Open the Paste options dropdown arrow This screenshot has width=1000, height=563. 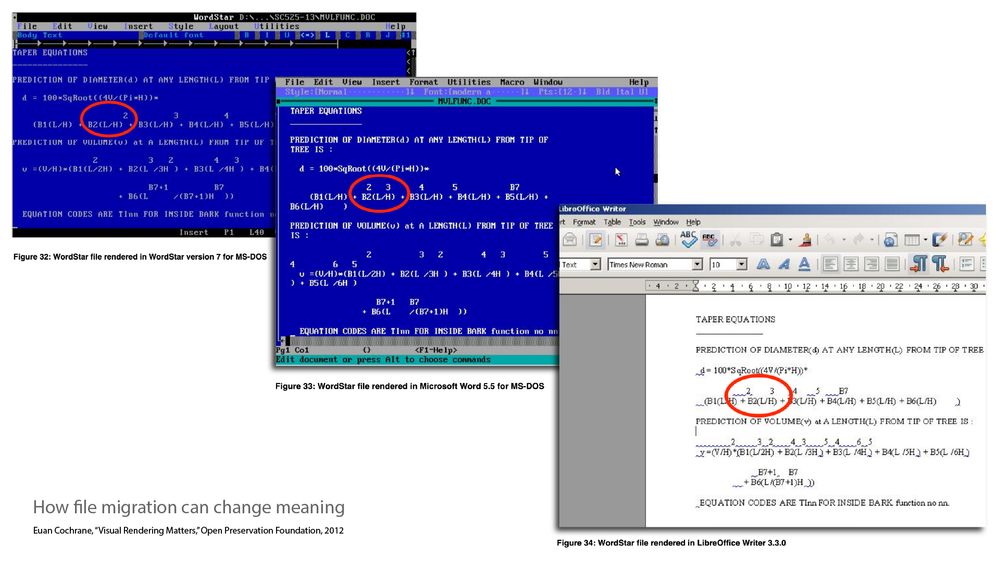(x=790, y=240)
